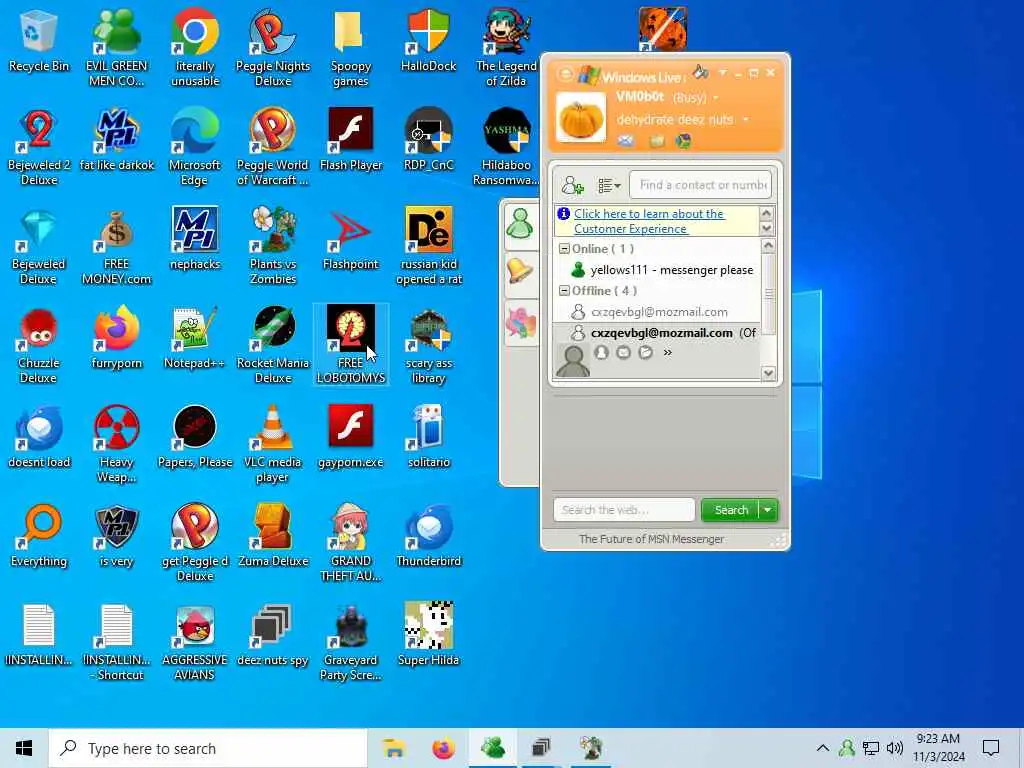Image resolution: width=1024 pixels, height=768 pixels.
Task: Click down arrow of contact list scrollbar
Action: click(769, 374)
